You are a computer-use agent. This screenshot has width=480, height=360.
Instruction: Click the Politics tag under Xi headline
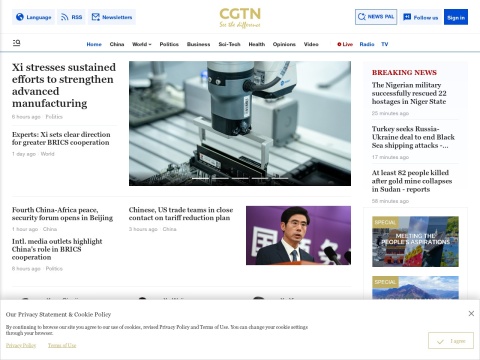[54, 117]
